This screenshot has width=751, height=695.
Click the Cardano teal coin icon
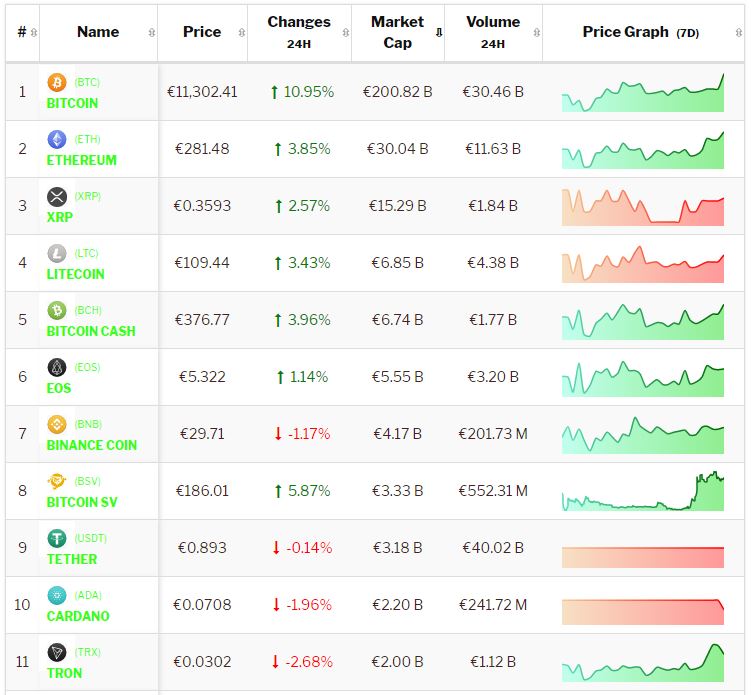pyautogui.click(x=57, y=595)
